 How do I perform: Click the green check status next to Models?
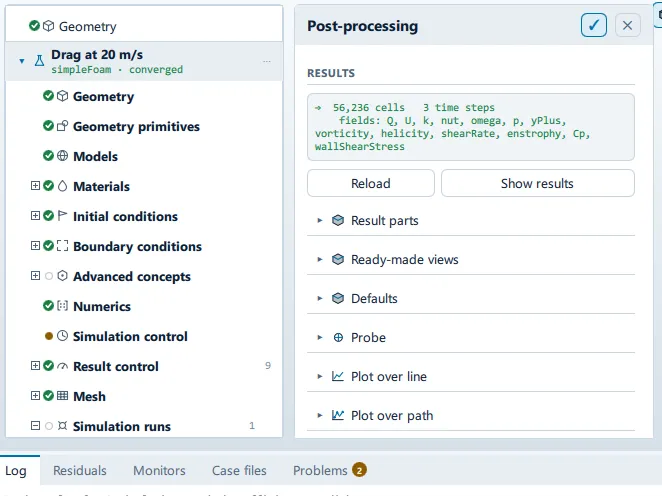click(x=49, y=156)
